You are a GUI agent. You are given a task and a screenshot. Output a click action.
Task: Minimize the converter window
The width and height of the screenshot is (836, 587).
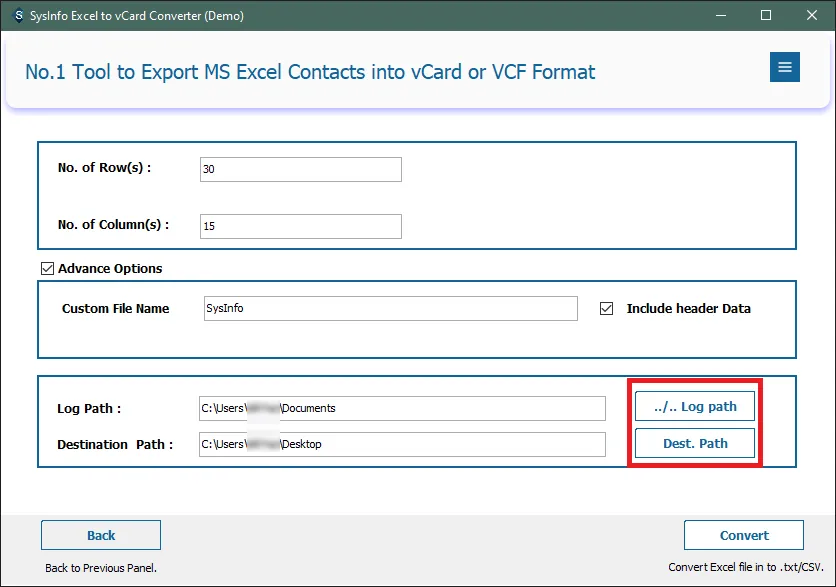[719, 16]
